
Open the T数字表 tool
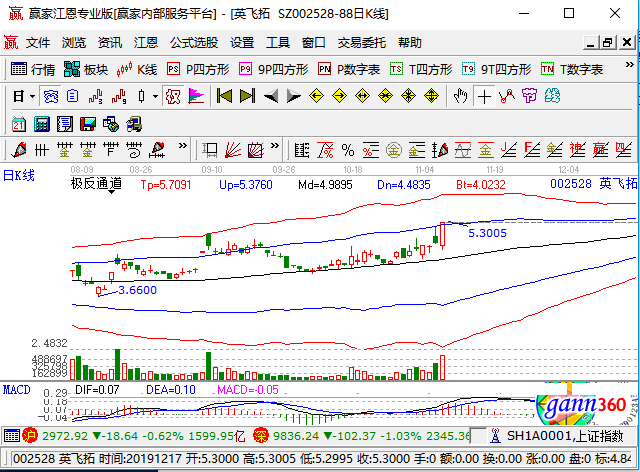(x=571, y=69)
